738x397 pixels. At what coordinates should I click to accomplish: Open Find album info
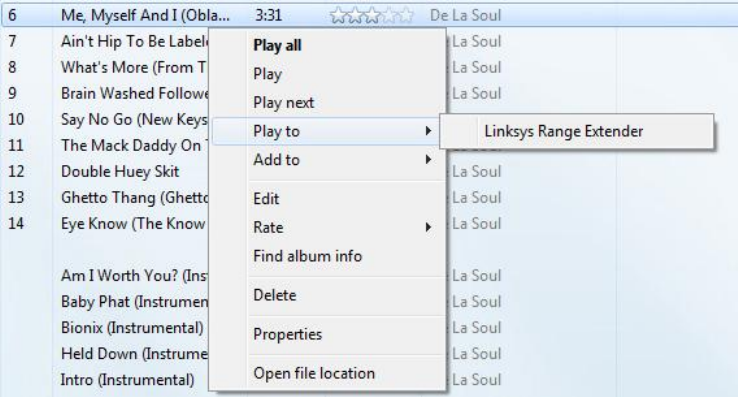coord(307,256)
